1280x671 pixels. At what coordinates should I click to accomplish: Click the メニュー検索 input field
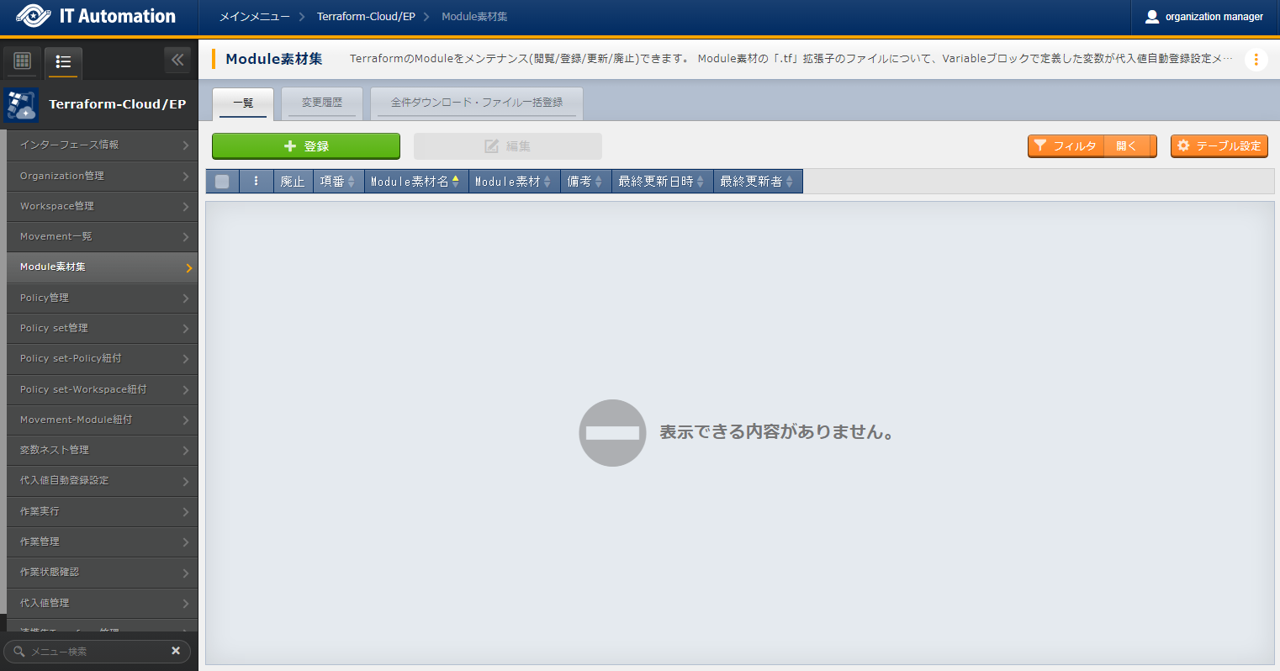(x=95, y=651)
